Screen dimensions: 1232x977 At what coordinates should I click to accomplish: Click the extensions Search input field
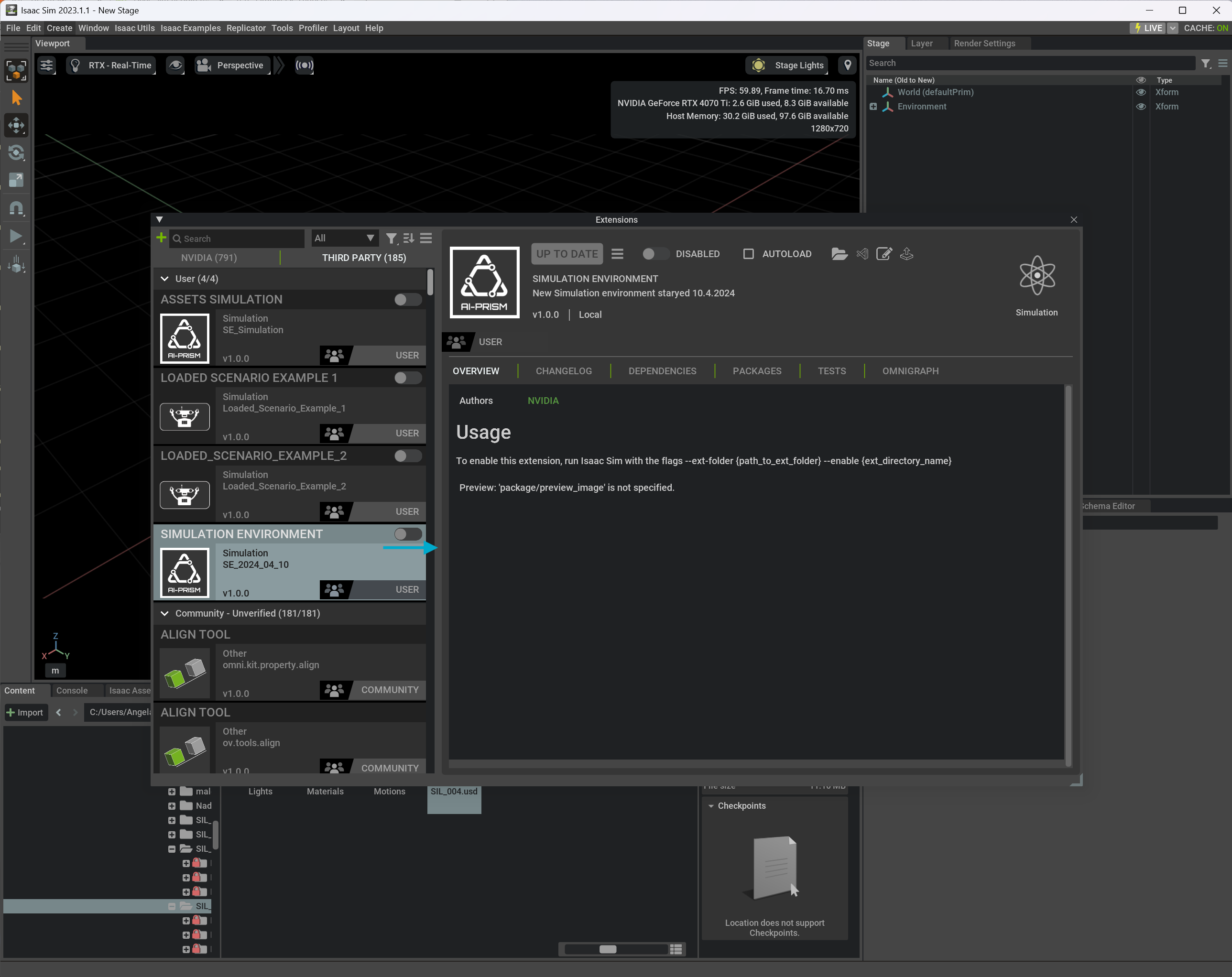[x=240, y=238]
